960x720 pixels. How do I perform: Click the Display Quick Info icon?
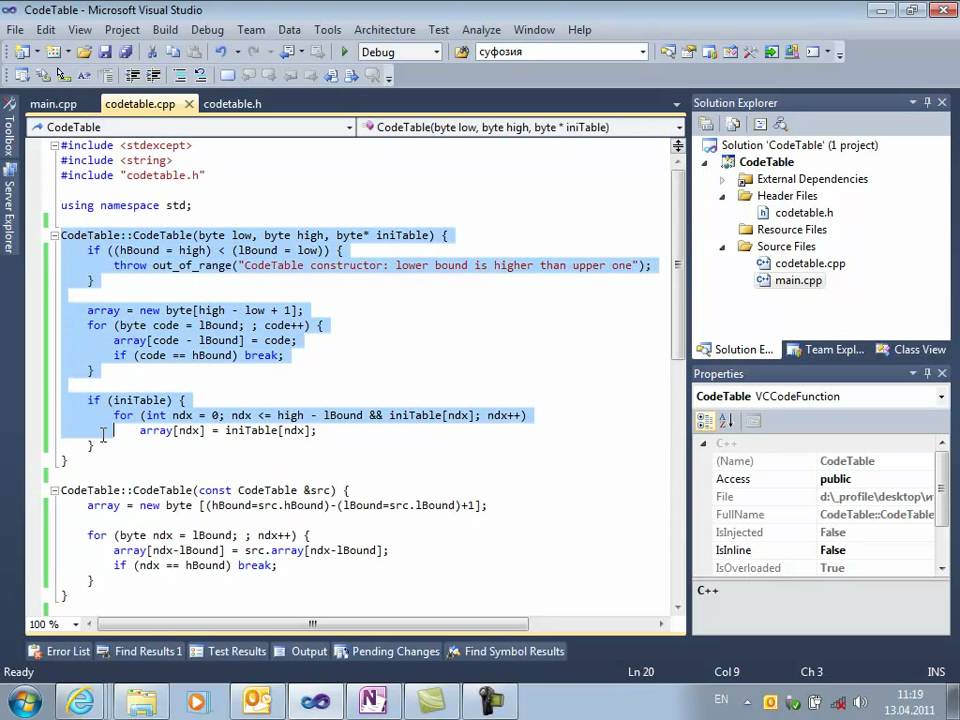63,75
